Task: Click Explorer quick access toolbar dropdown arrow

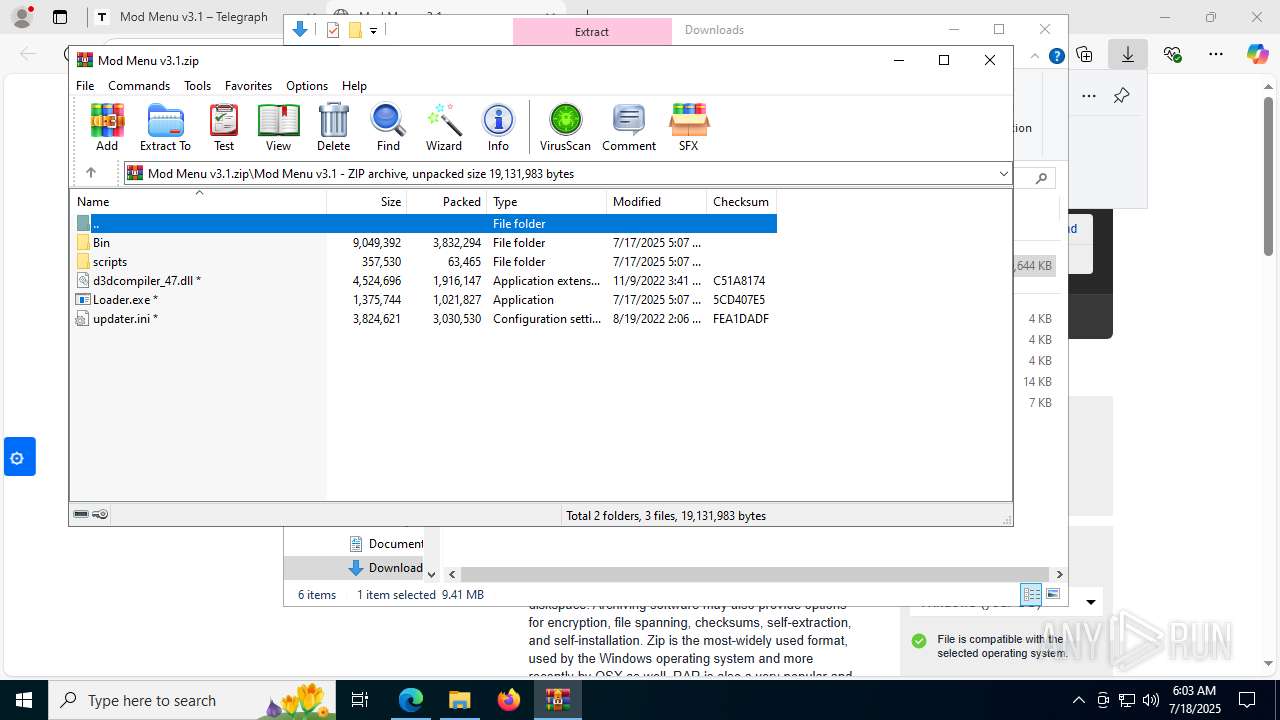Action: (373, 30)
